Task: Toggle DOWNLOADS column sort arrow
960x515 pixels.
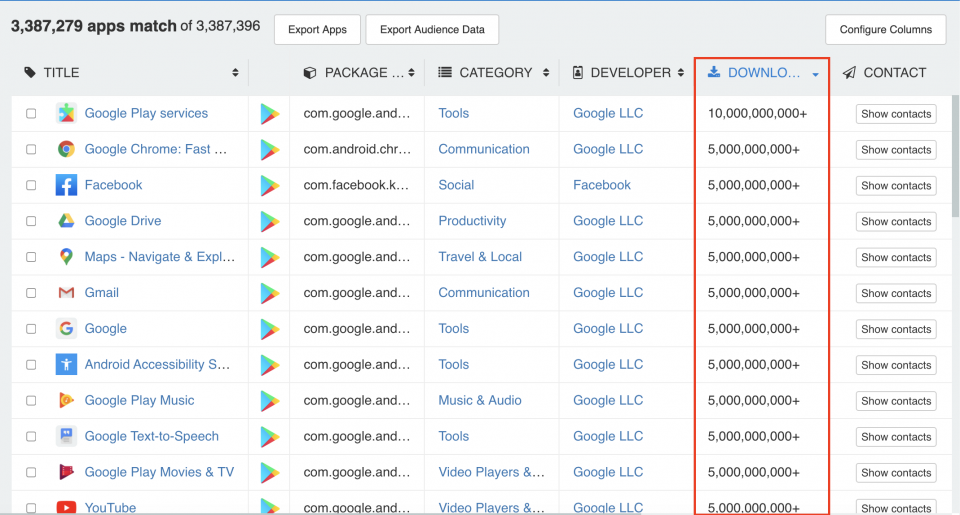Action: [x=816, y=75]
